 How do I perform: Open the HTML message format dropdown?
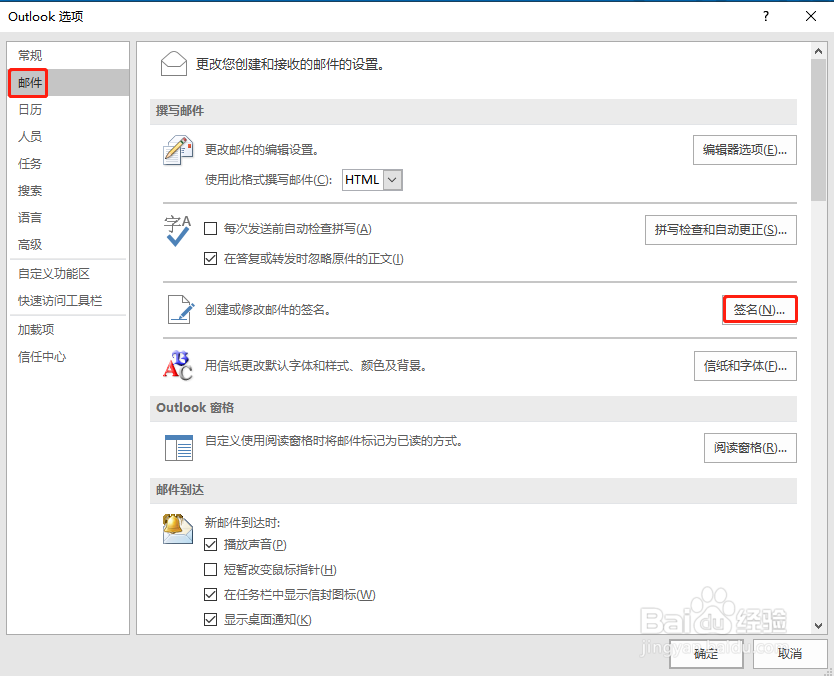(x=392, y=180)
